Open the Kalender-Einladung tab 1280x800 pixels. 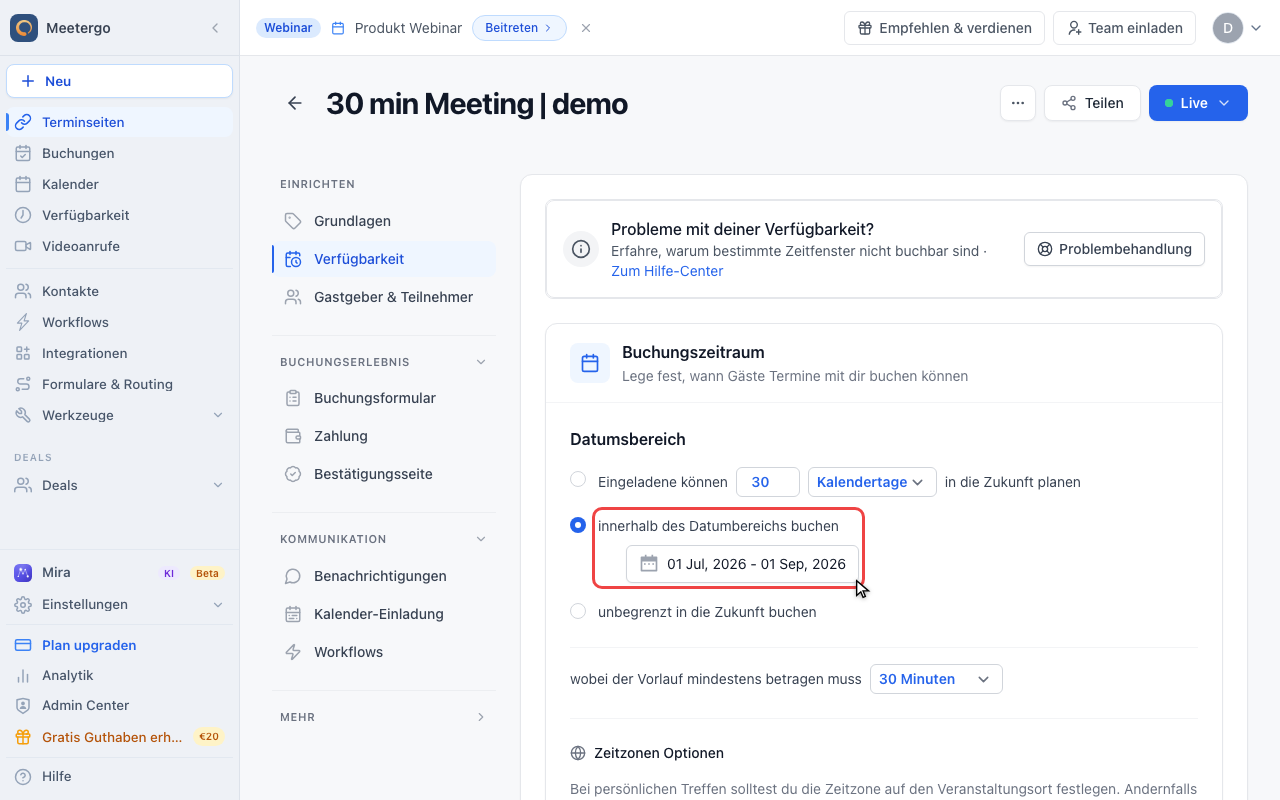pos(384,614)
